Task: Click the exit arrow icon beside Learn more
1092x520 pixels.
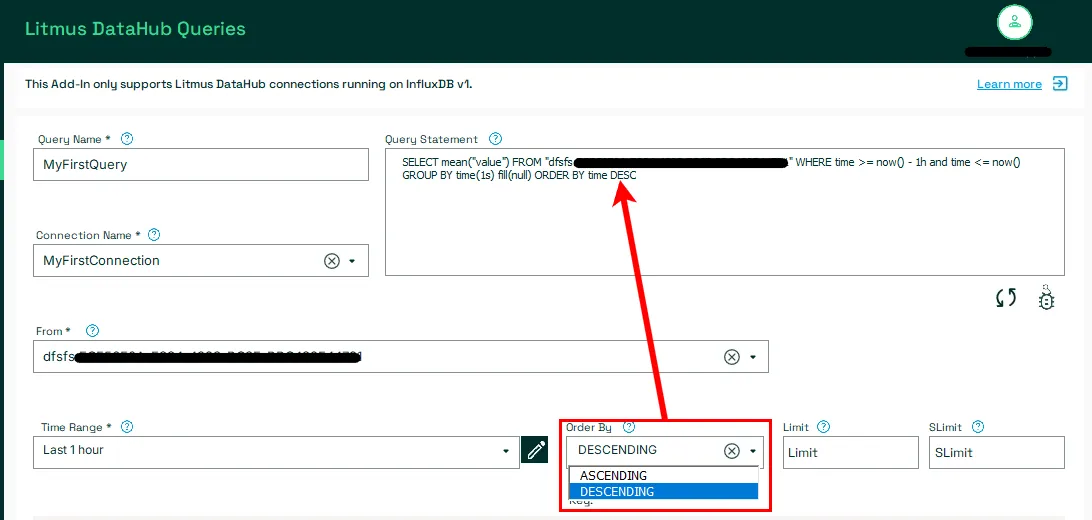Action: (x=1060, y=84)
